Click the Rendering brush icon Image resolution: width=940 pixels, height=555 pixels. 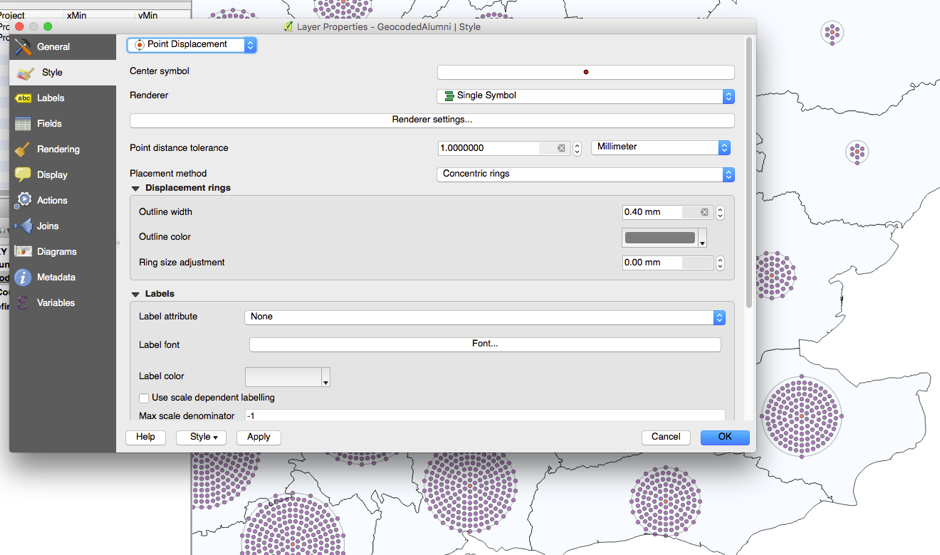coord(23,149)
